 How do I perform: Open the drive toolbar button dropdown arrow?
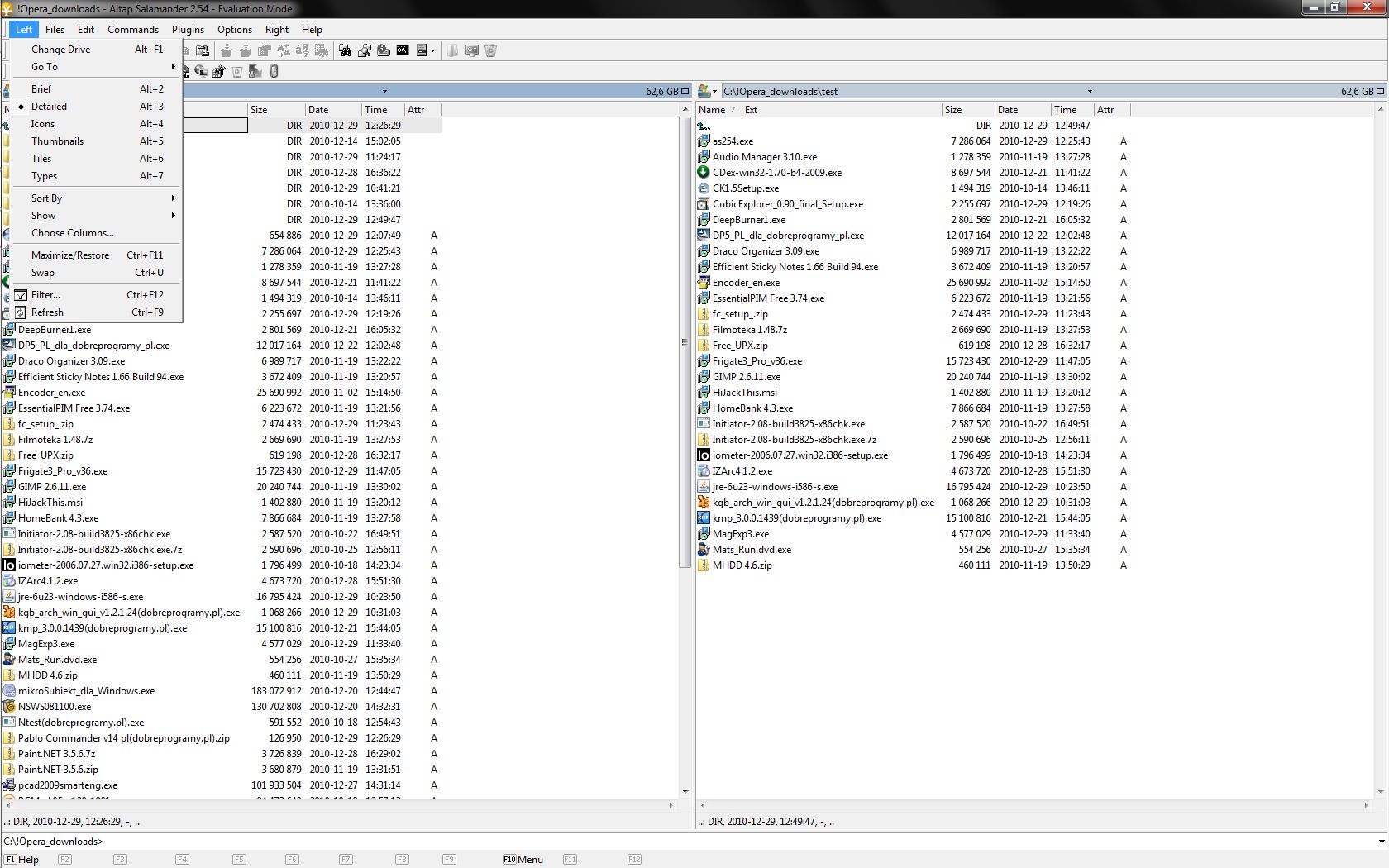click(x=432, y=50)
